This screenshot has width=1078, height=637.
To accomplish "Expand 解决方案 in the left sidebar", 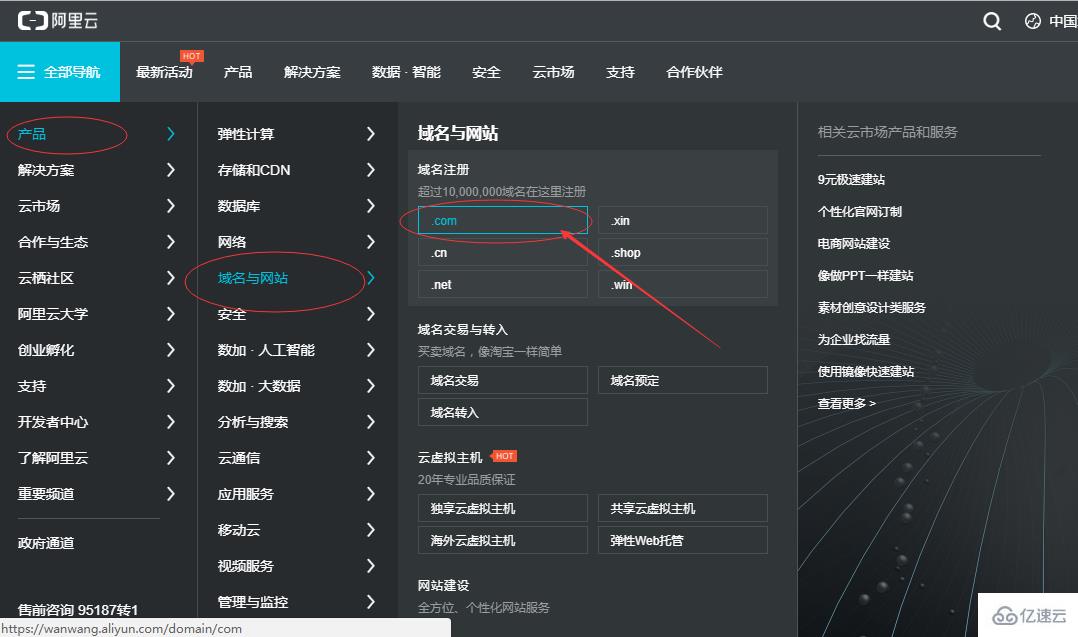I will pos(45,169).
